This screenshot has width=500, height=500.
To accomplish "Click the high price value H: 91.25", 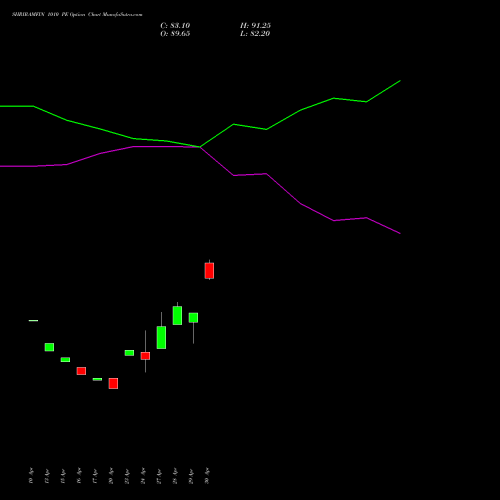I will click(x=255, y=26).
